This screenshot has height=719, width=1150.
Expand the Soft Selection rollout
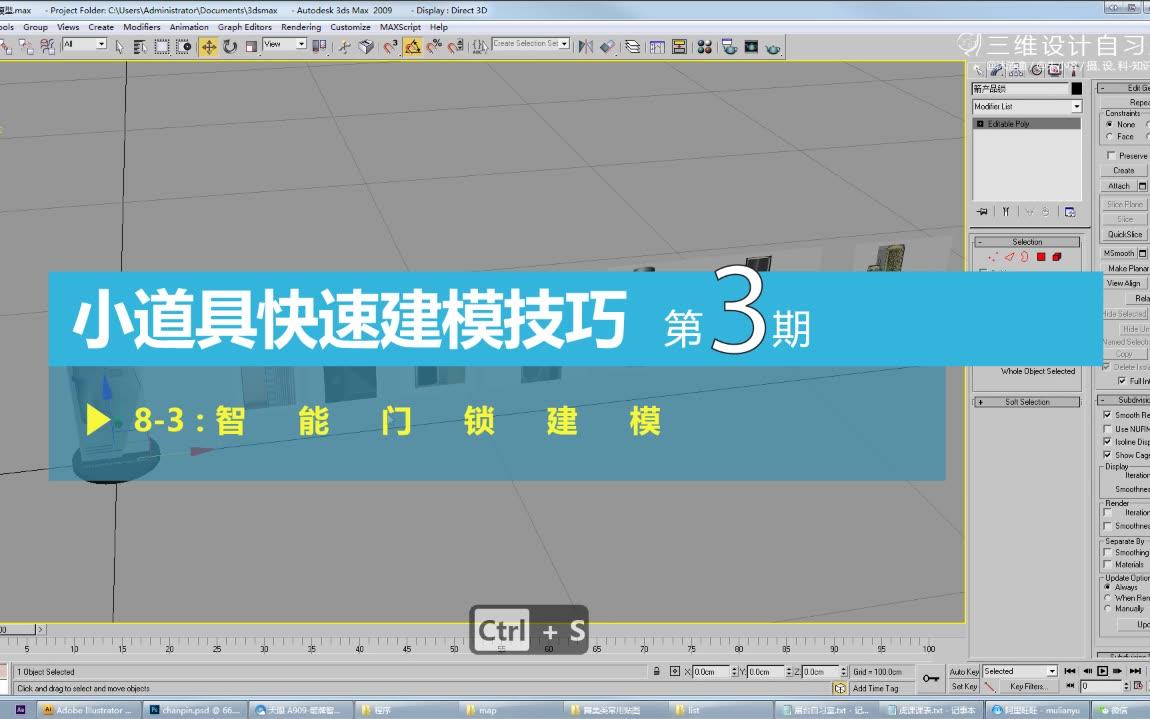pyautogui.click(x=1028, y=401)
